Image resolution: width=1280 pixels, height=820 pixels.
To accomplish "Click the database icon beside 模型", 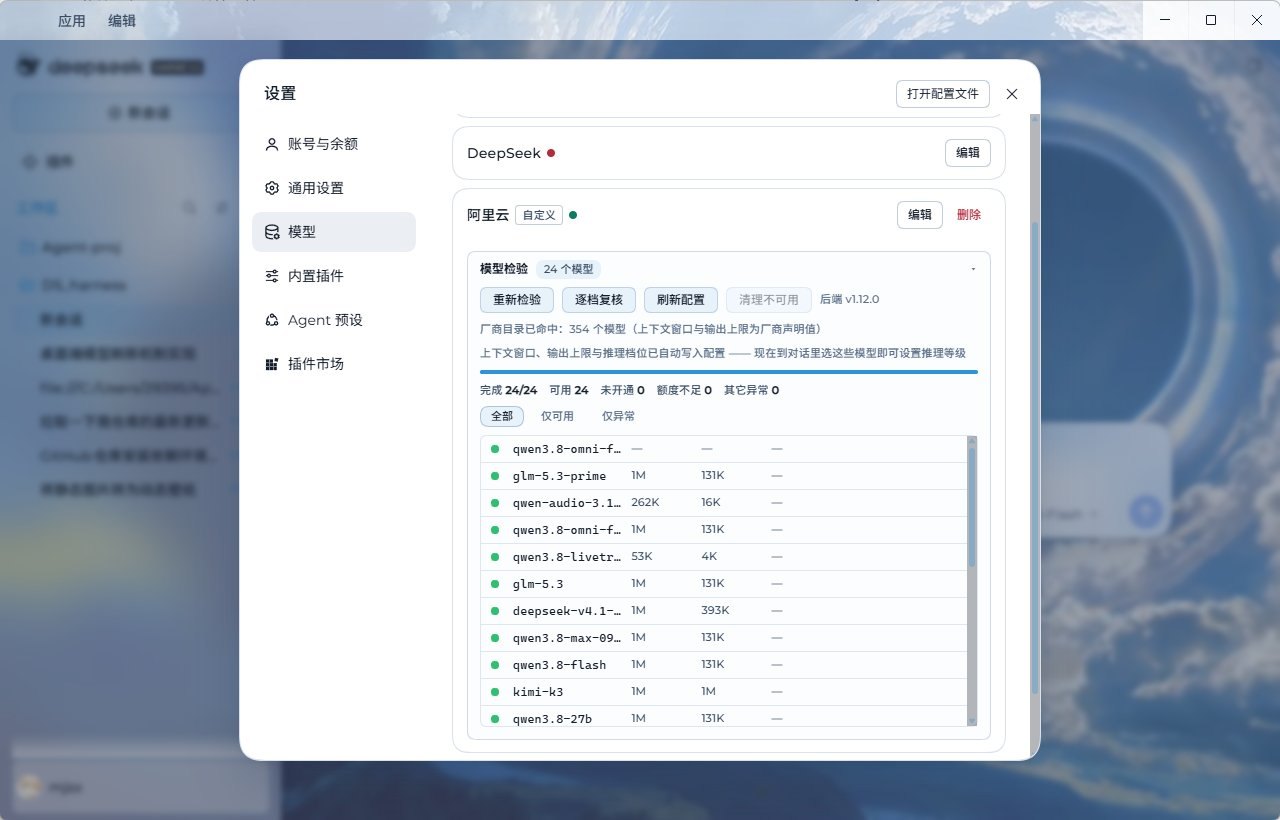I will click(x=271, y=232).
